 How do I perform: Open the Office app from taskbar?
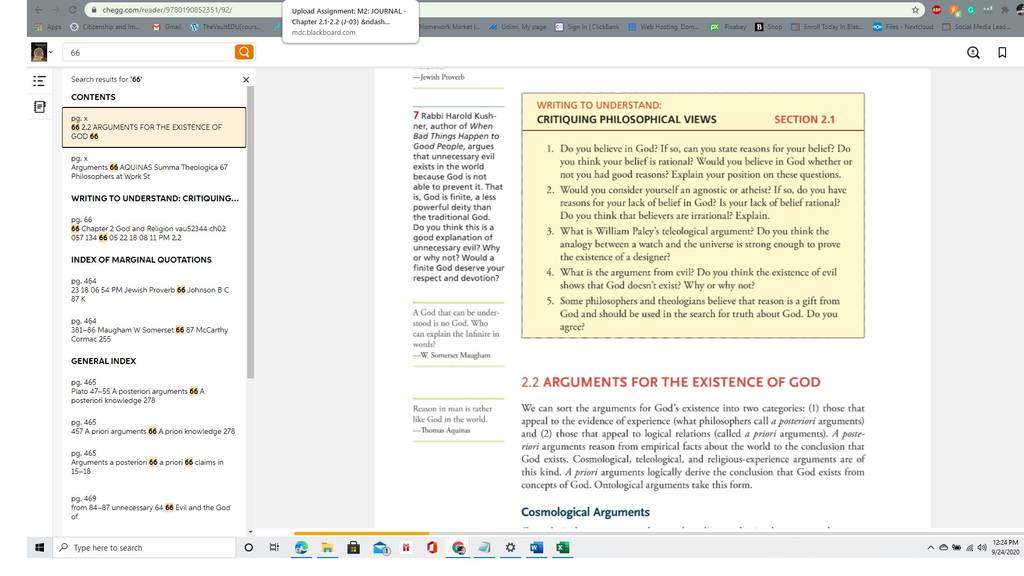point(432,547)
